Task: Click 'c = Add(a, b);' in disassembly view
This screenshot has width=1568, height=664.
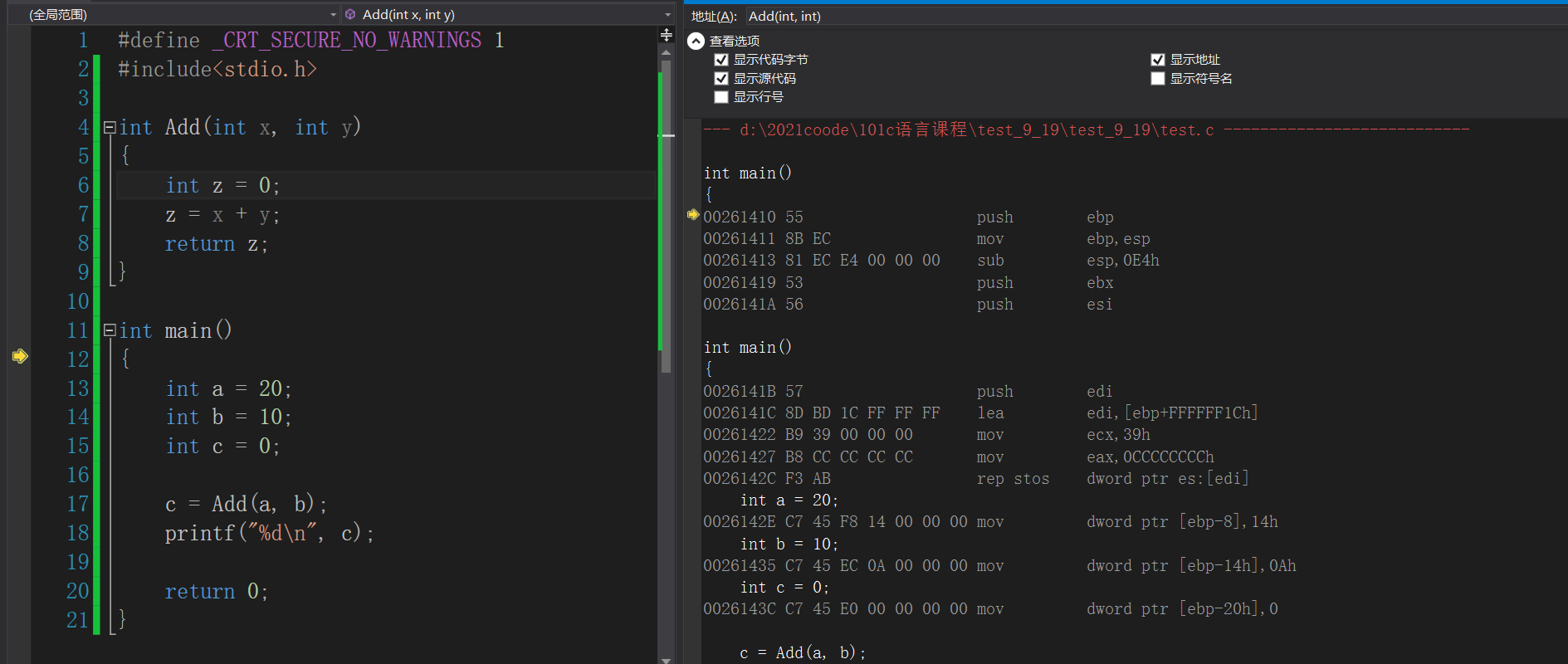Action: [x=803, y=653]
